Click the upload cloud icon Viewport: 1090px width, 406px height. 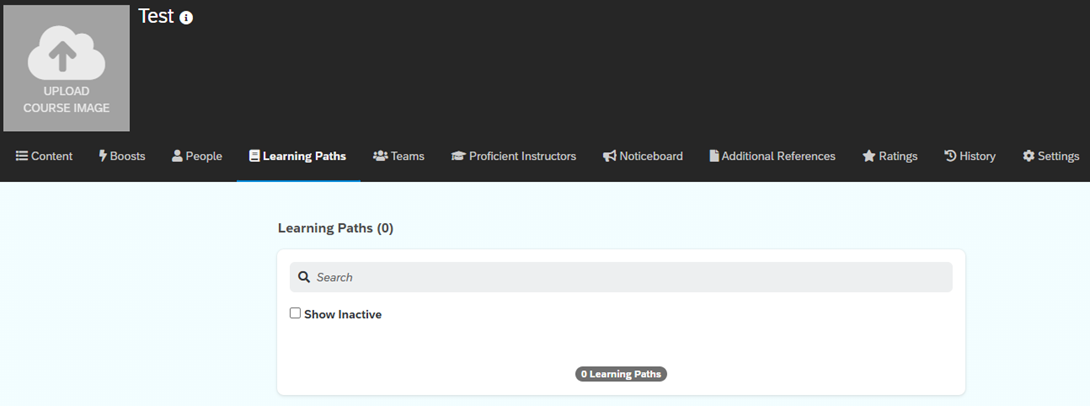[x=66, y=53]
